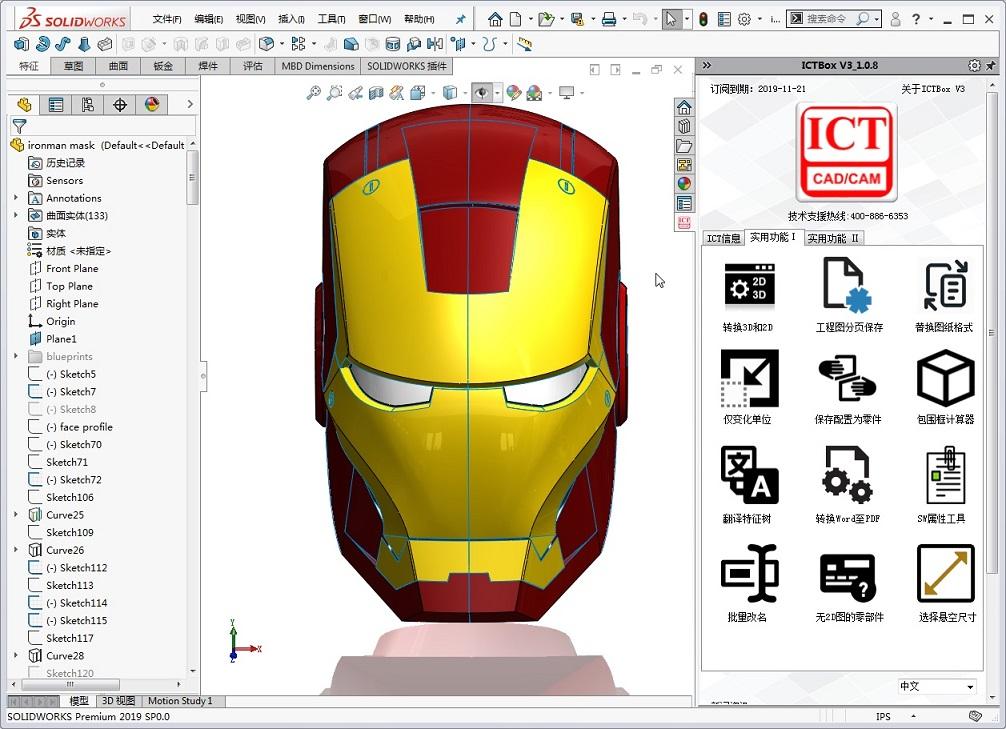Expand the 曲面实体(133) folder

tap(16, 216)
